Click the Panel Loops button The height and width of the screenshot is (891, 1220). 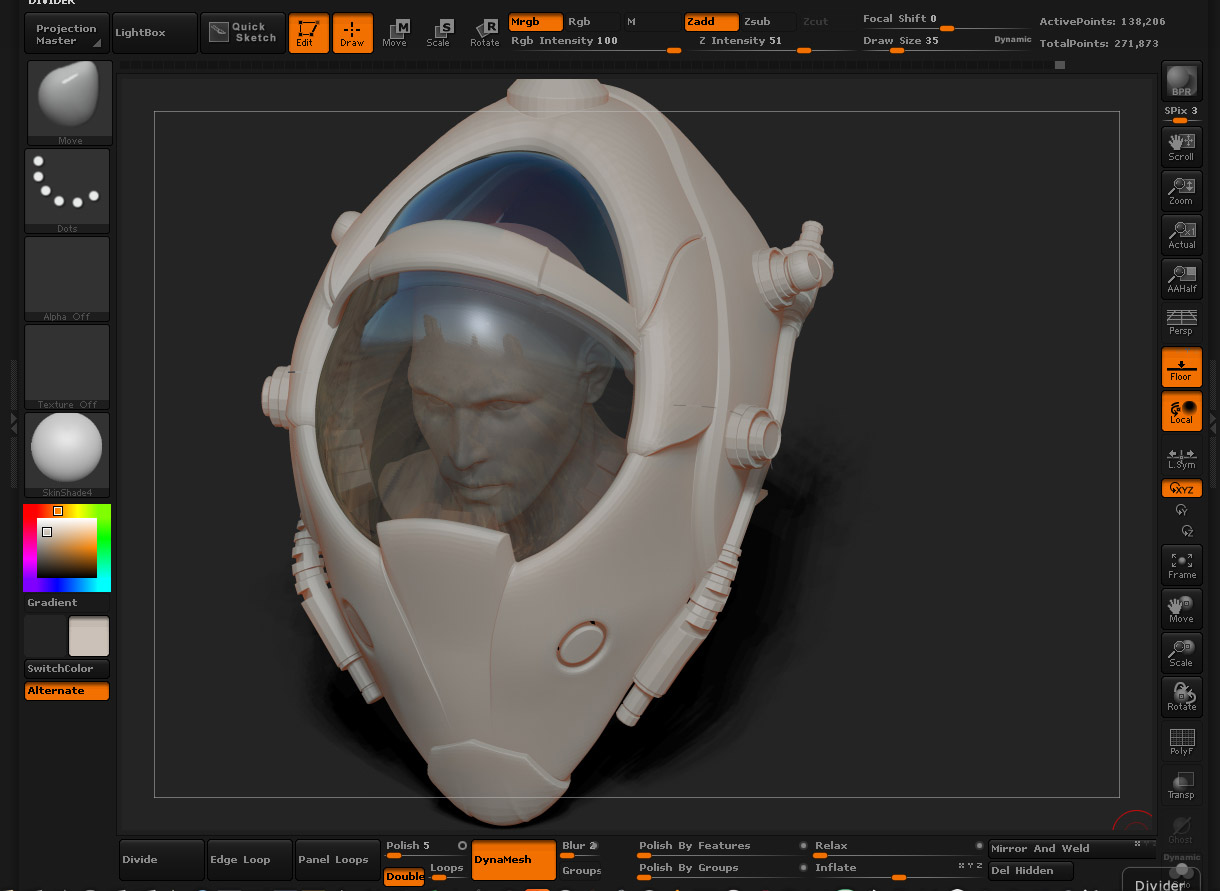(337, 860)
